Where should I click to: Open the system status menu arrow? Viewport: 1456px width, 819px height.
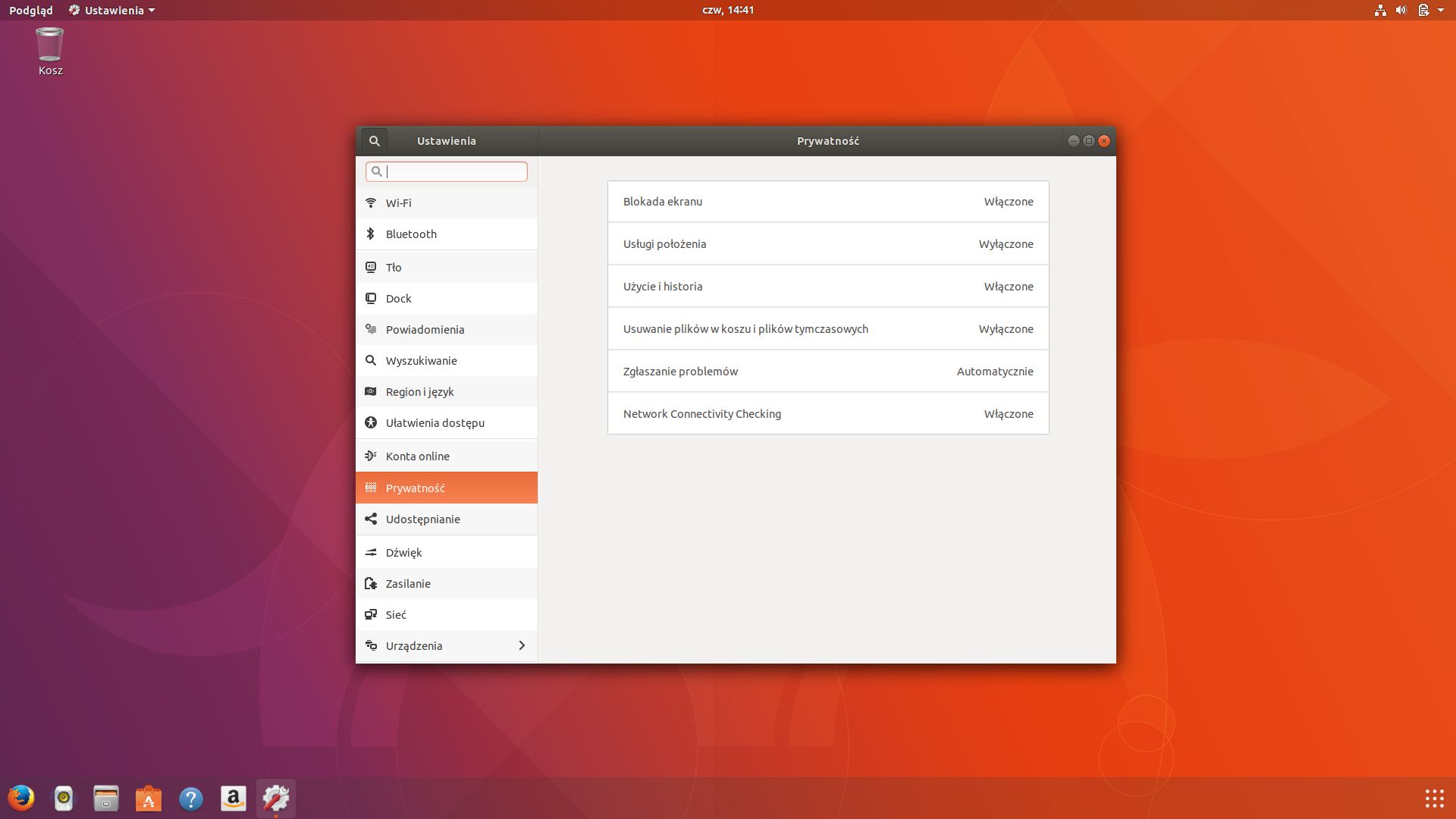1440,10
